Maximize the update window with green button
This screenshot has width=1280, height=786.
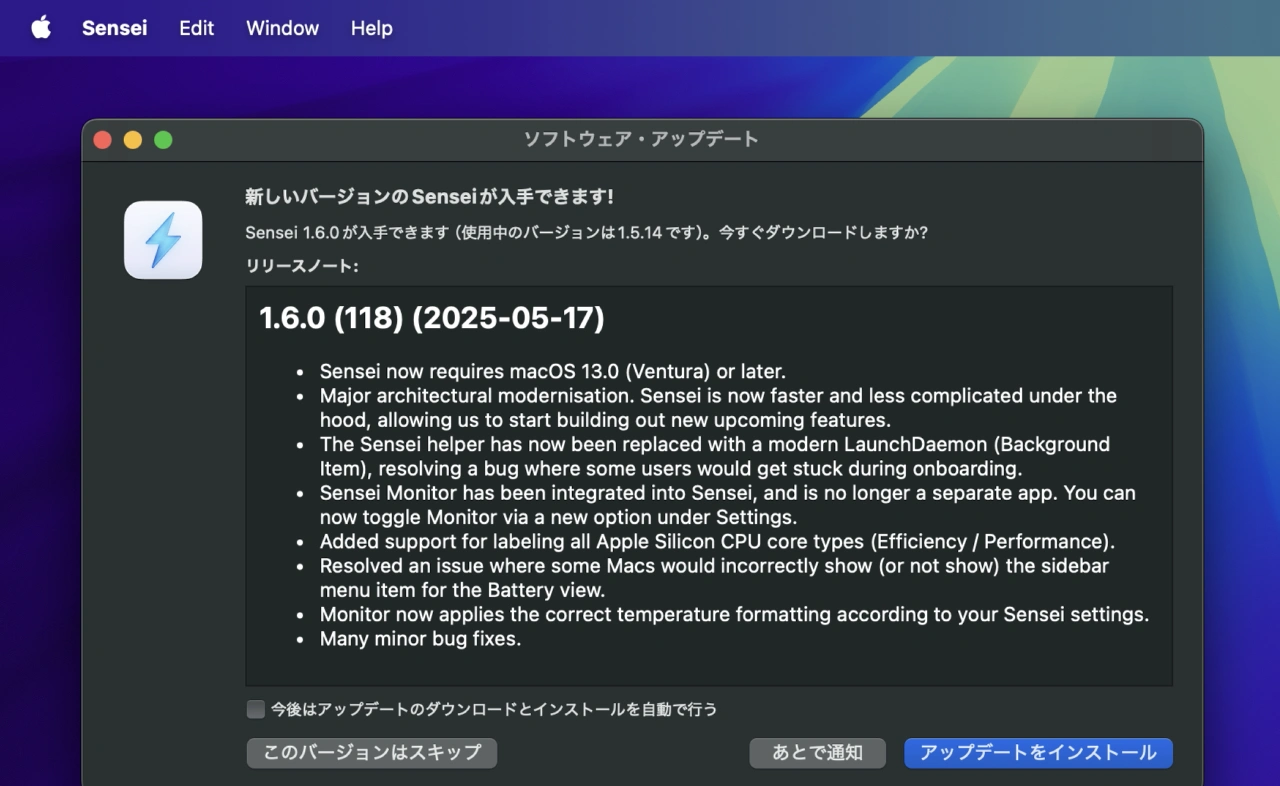163,140
